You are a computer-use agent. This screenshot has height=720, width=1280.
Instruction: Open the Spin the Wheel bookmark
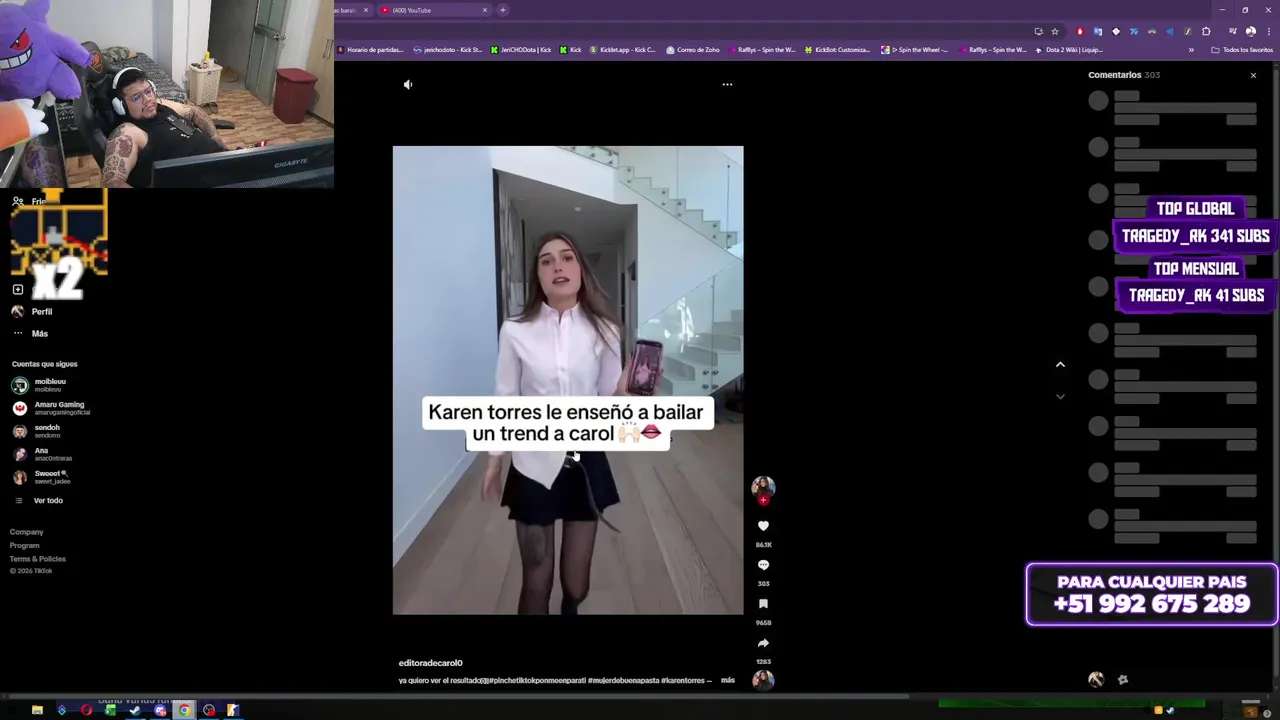tap(915, 49)
